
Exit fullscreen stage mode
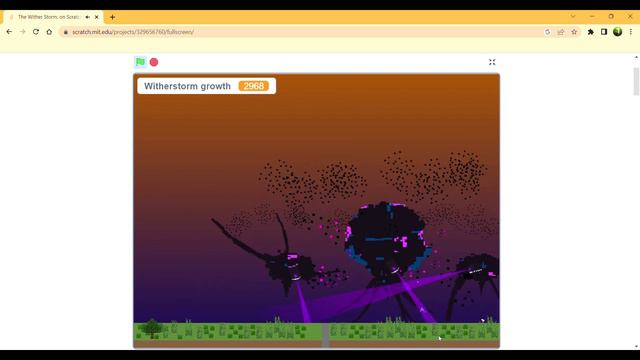tap(492, 62)
